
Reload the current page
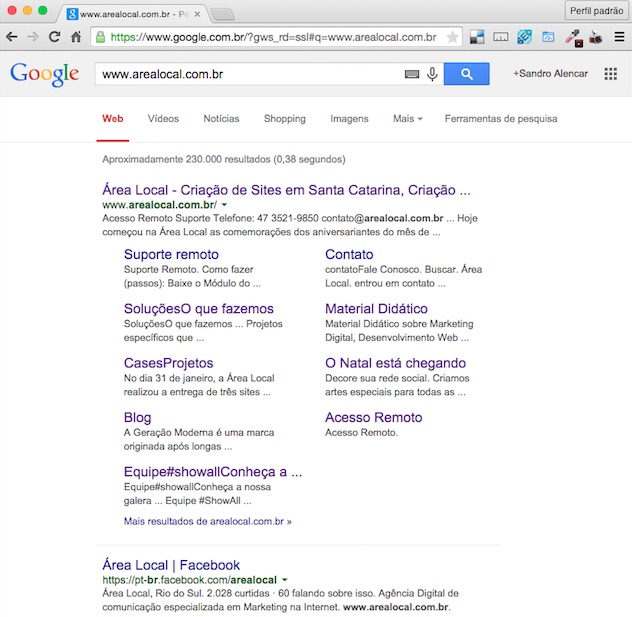54,37
